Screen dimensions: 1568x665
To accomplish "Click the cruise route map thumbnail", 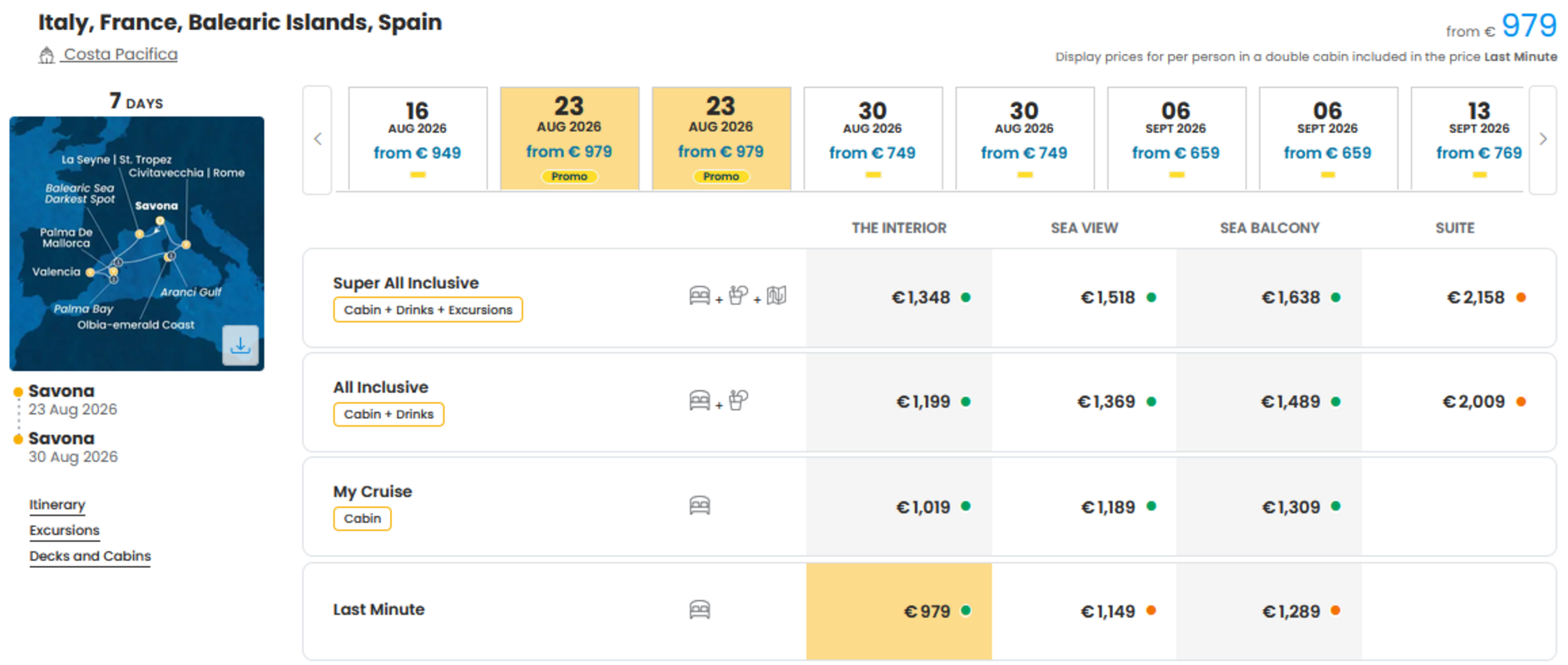I will [x=136, y=244].
